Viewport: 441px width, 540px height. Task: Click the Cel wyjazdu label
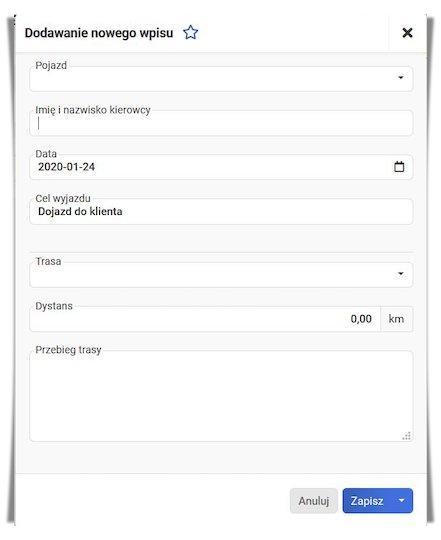click(x=63, y=198)
